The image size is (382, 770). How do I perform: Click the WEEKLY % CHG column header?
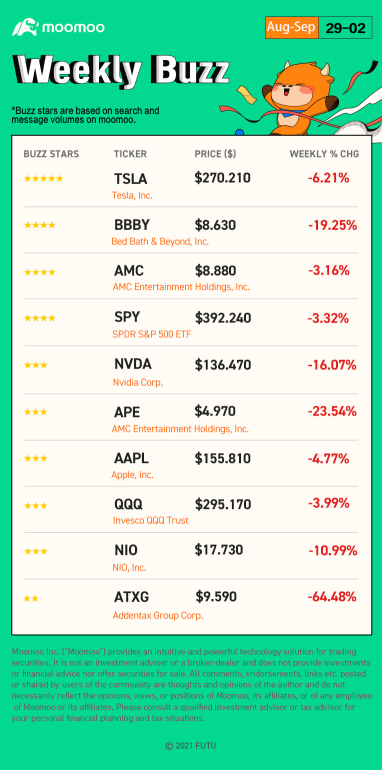click(324, 154)
